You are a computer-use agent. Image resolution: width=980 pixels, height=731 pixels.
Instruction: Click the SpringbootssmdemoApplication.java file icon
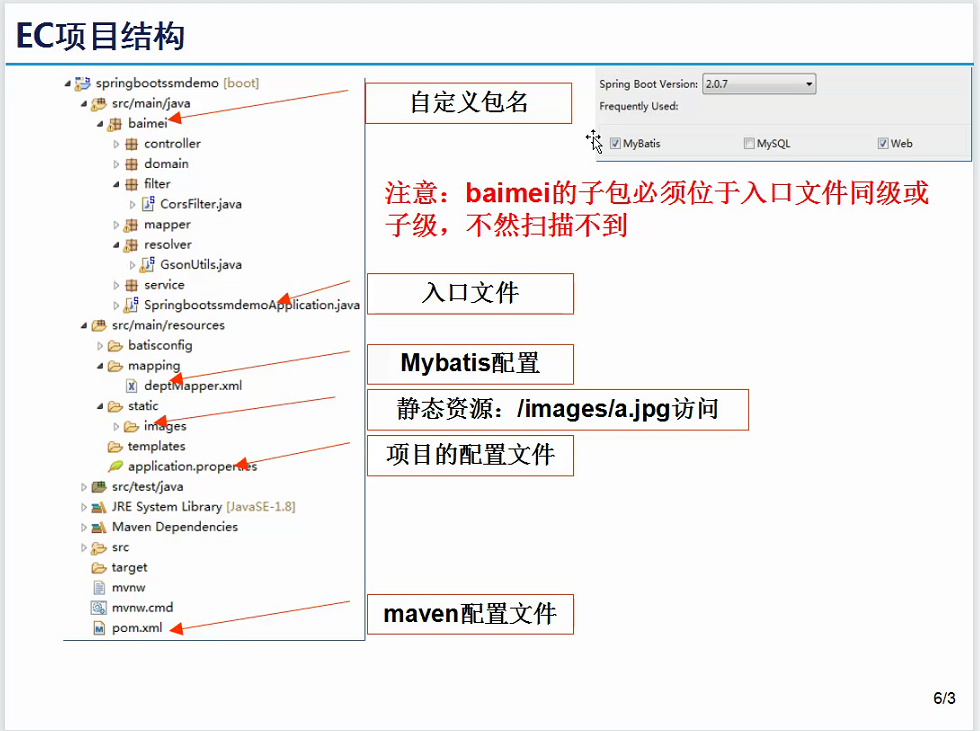click(131, 306)
